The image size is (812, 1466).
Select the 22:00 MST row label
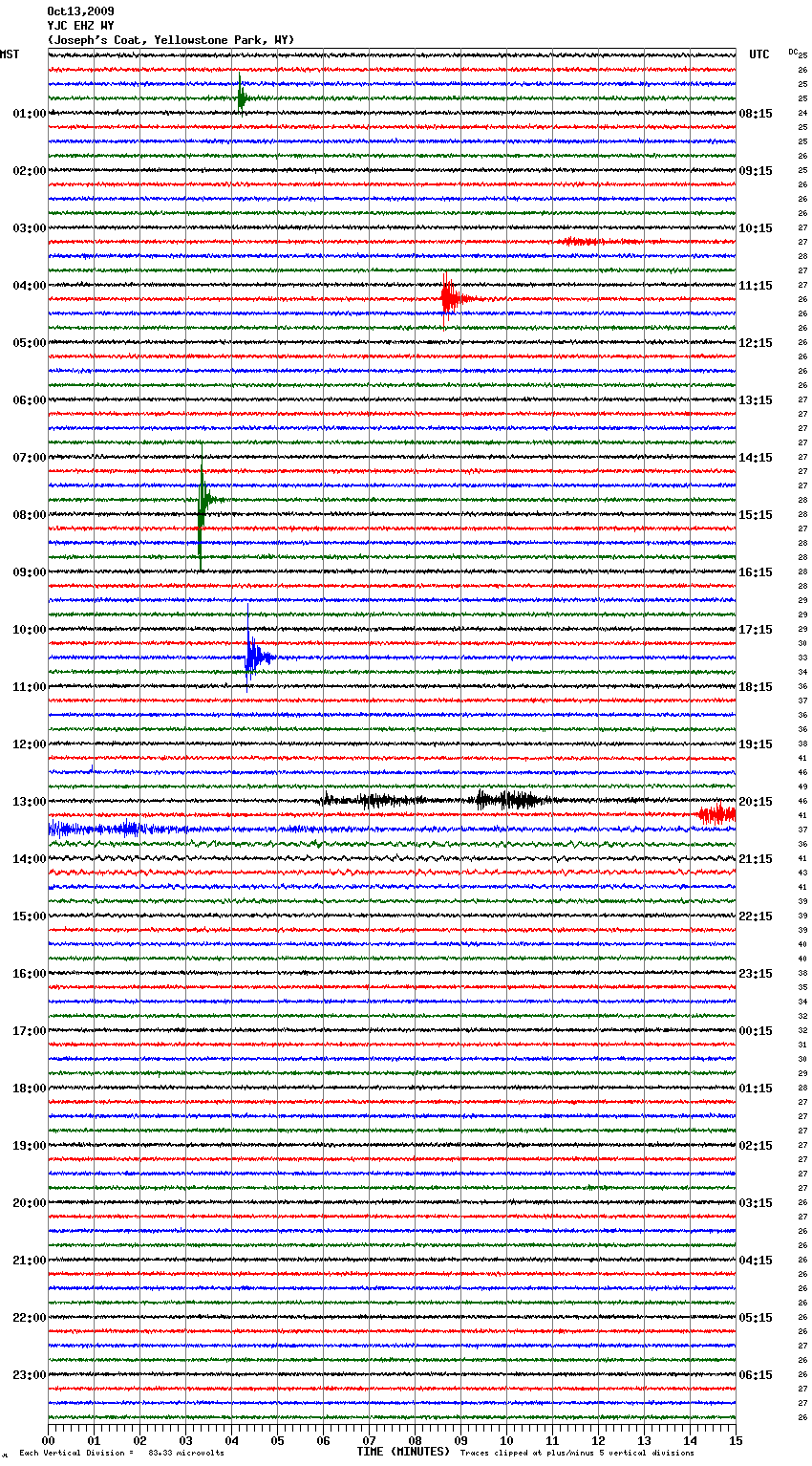(x=30, y=1318)
